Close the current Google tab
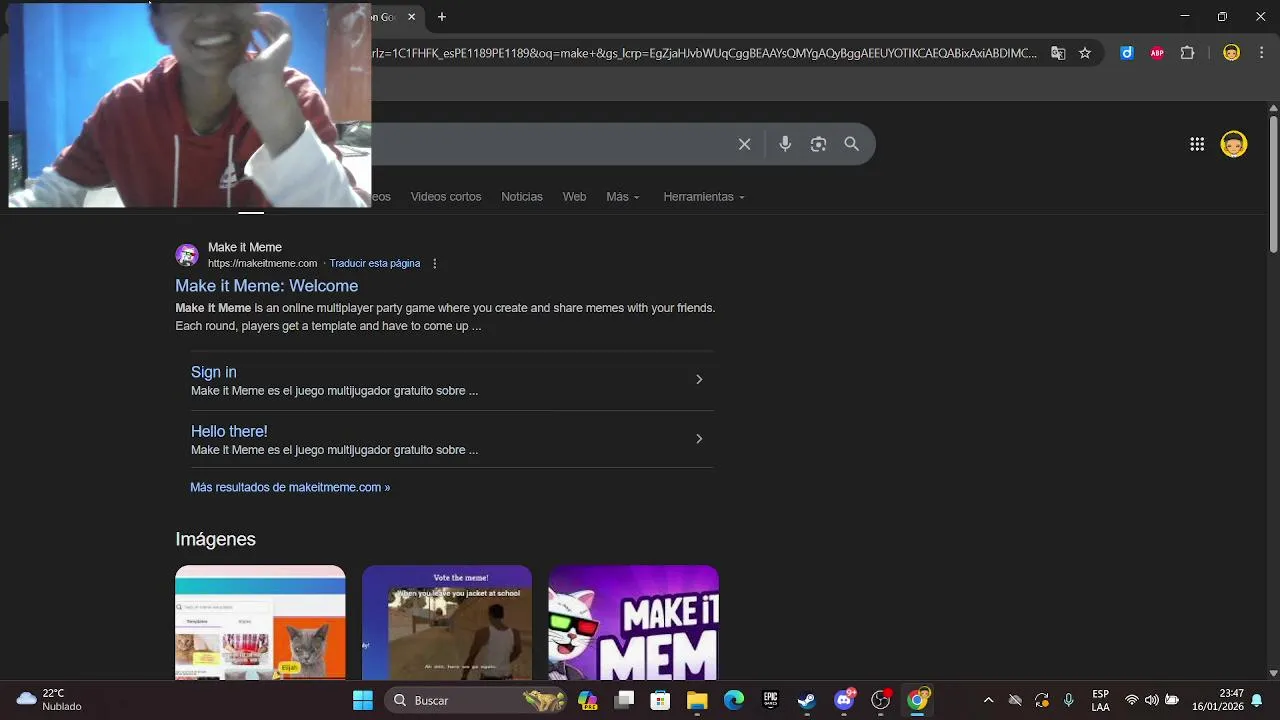The width and height of the screenshot is (1280, 720). click(412, 17)
